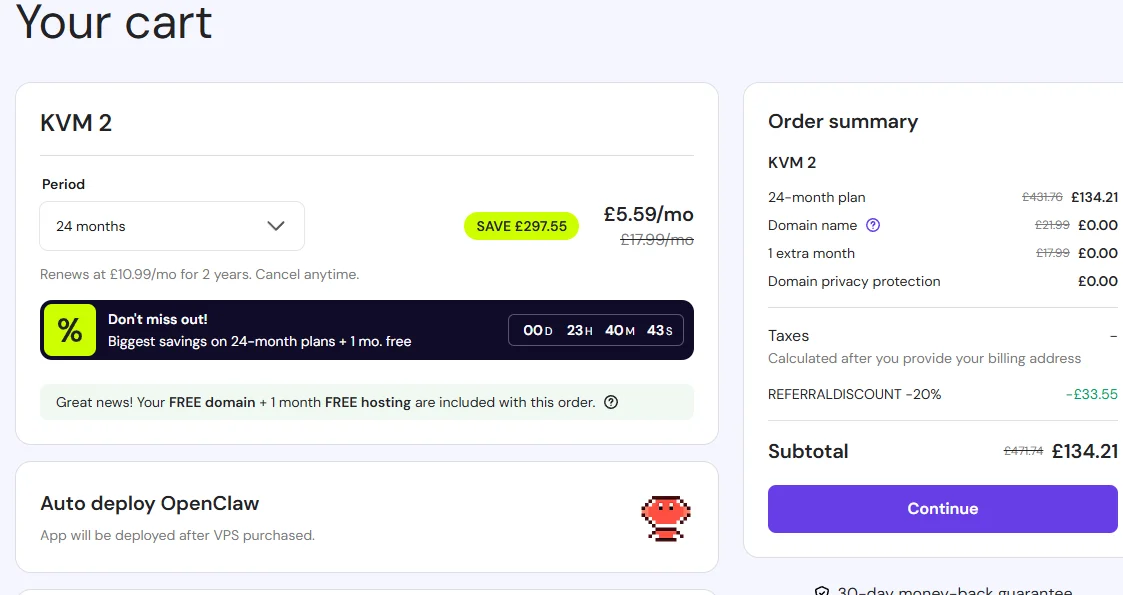Click the OpenClaw pixel crab mascot icon
The image size is (1123, 595).
point(665,517)
